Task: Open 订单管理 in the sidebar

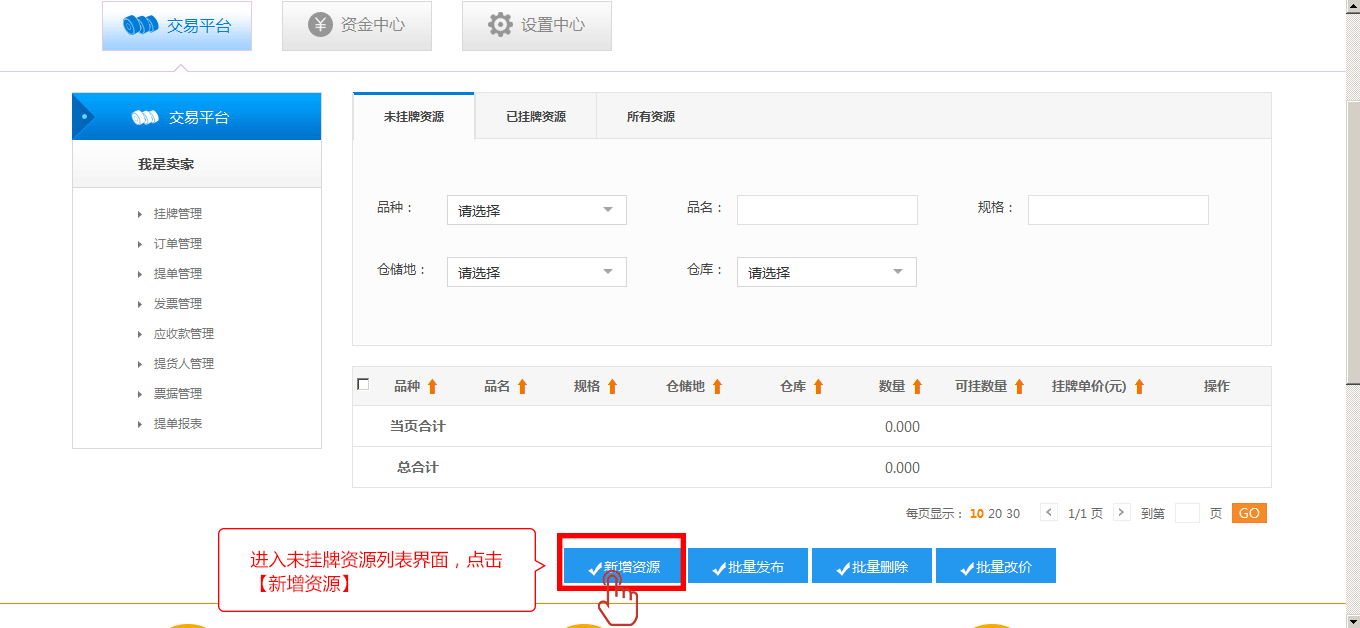Action: tap(178, 244)
